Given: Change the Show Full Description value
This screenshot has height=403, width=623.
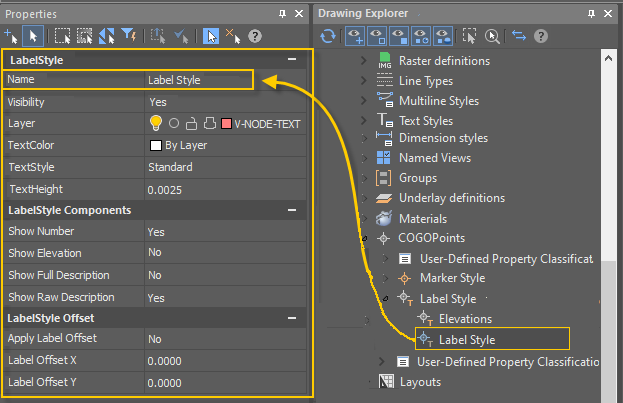Looking at the screenshot, I should click(225, 275).
